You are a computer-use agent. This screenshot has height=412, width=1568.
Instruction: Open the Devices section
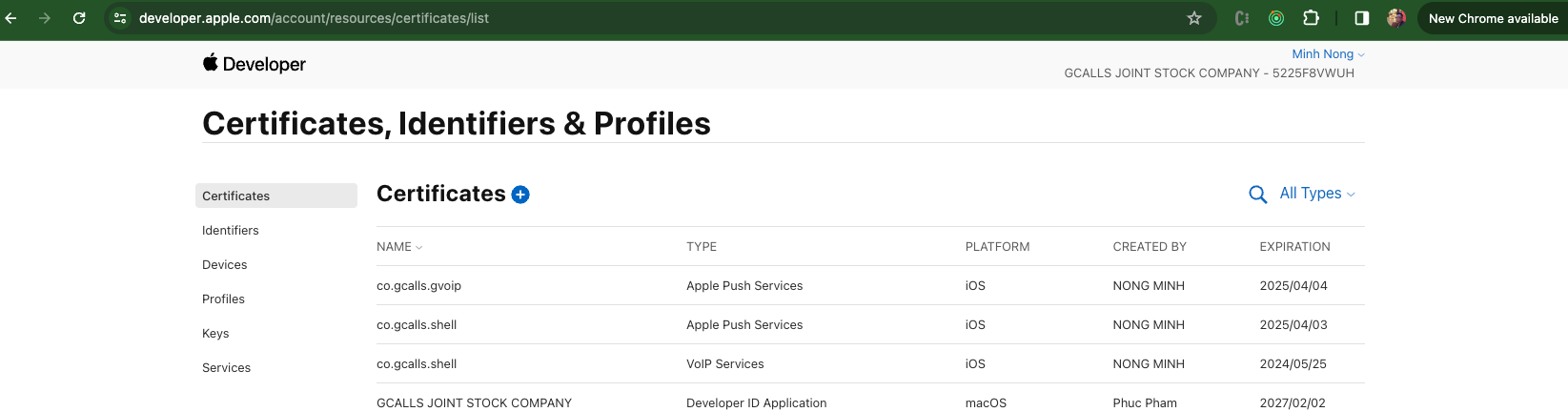(x=225, y=265)
